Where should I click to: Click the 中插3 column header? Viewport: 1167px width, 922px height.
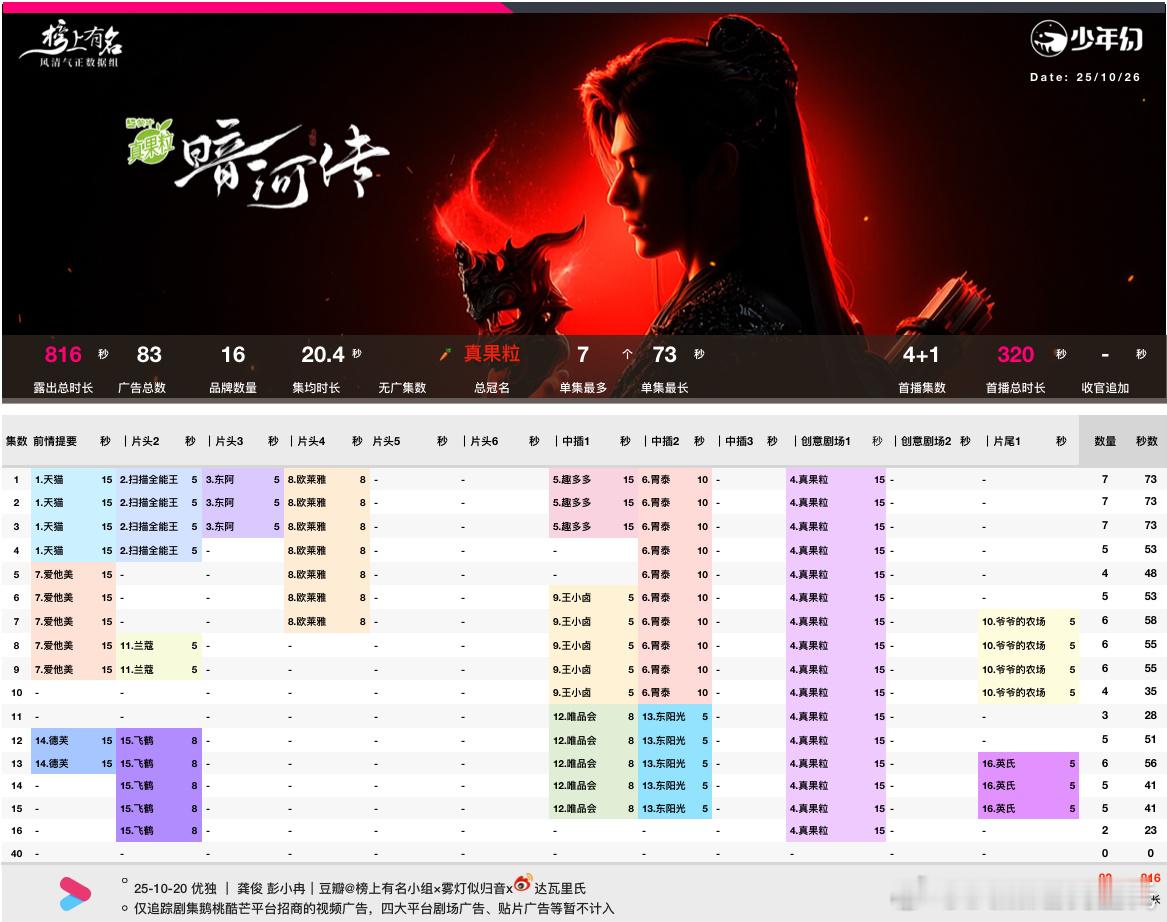(739, 441)
